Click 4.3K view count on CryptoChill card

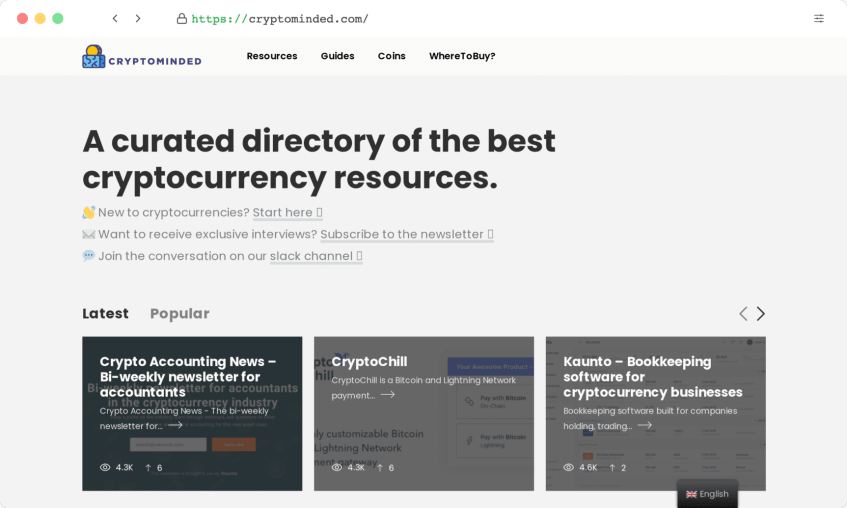coord(356,467)
